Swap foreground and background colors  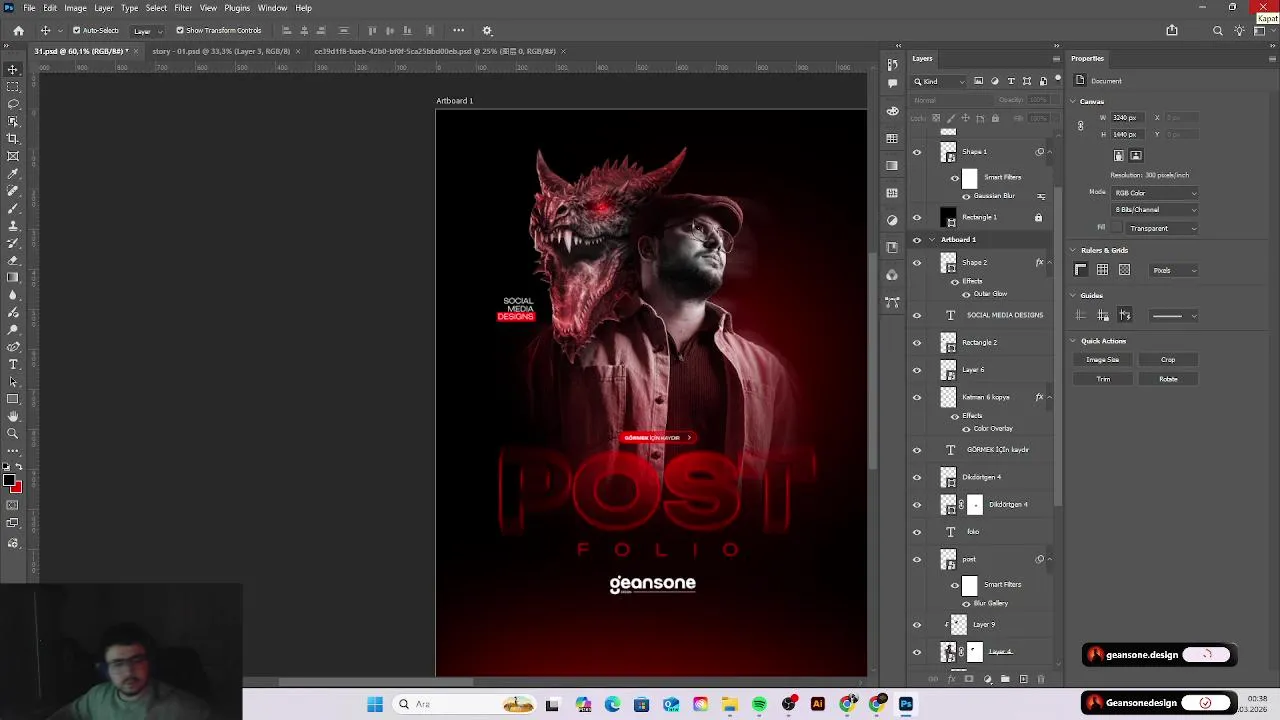(19, 467)
